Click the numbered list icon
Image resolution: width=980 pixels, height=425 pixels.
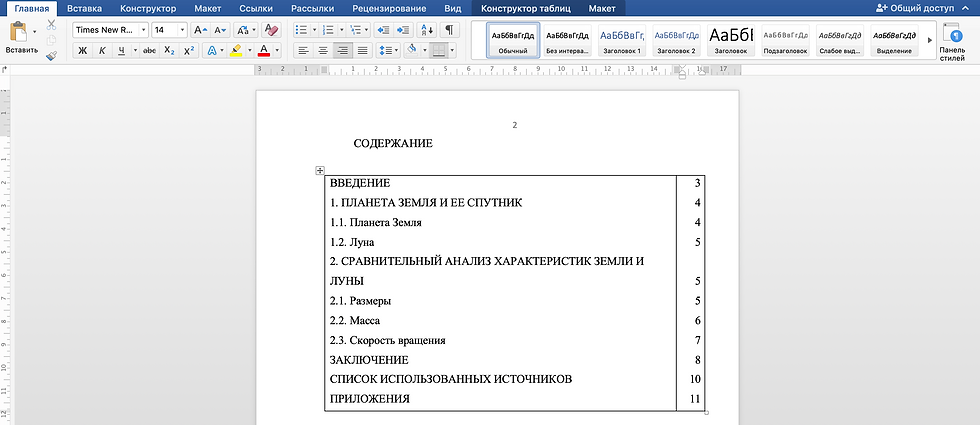tap(328, 30)
